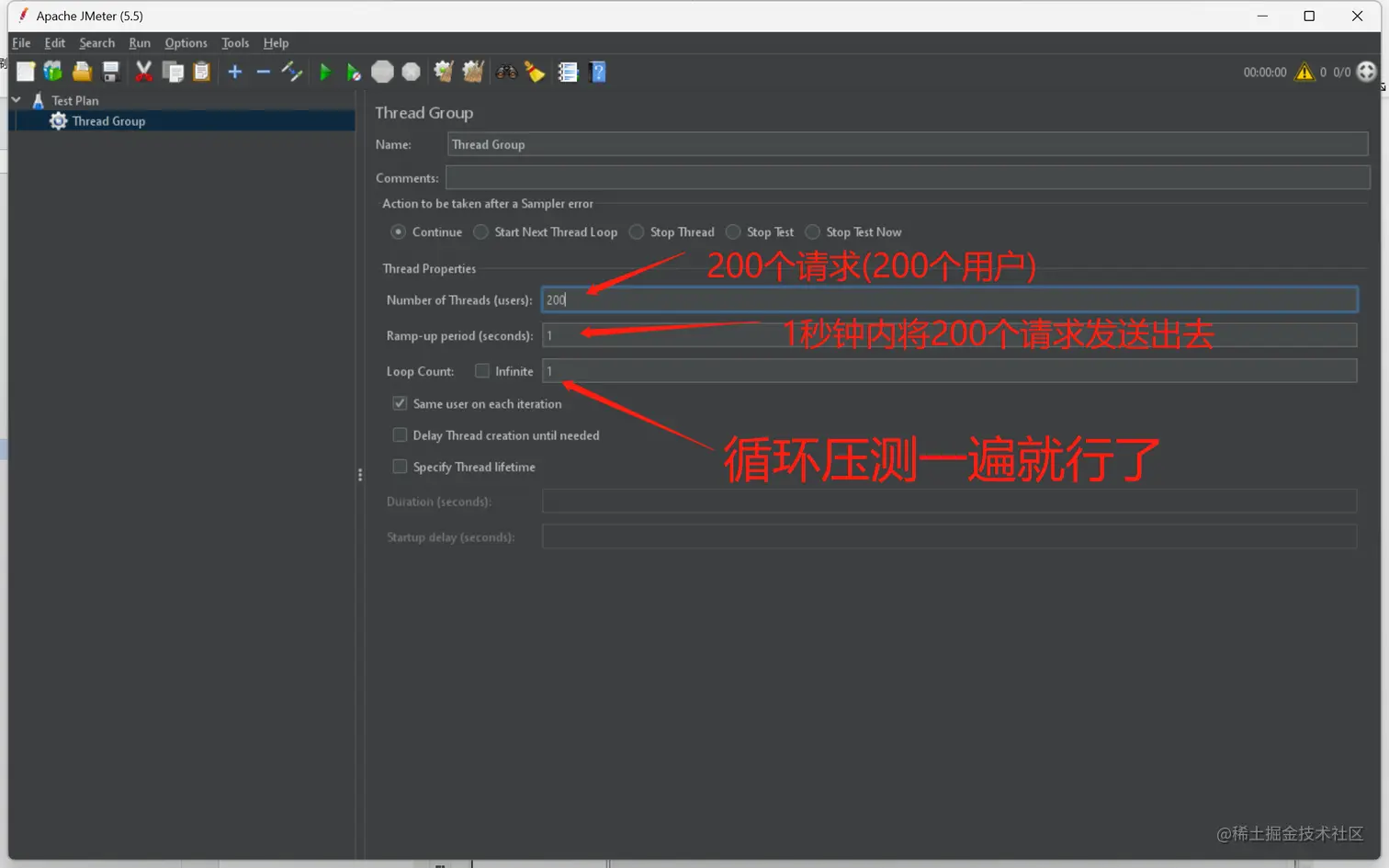Click the 00:00:00 elapsed timer text
1389x868 pixels.
(x=1265, y=73)
